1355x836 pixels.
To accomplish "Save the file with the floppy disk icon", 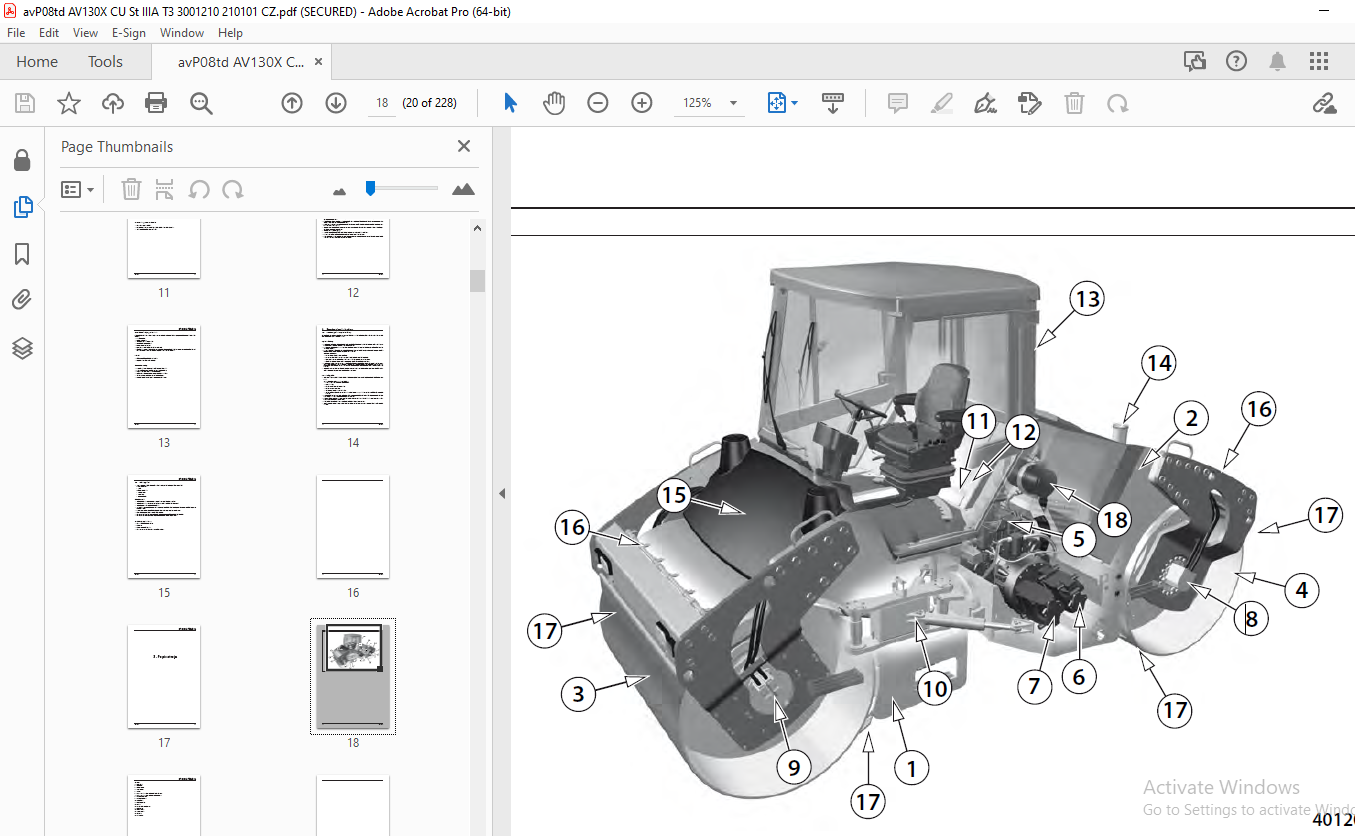I will pyautogui.click(x=25, y=103).
